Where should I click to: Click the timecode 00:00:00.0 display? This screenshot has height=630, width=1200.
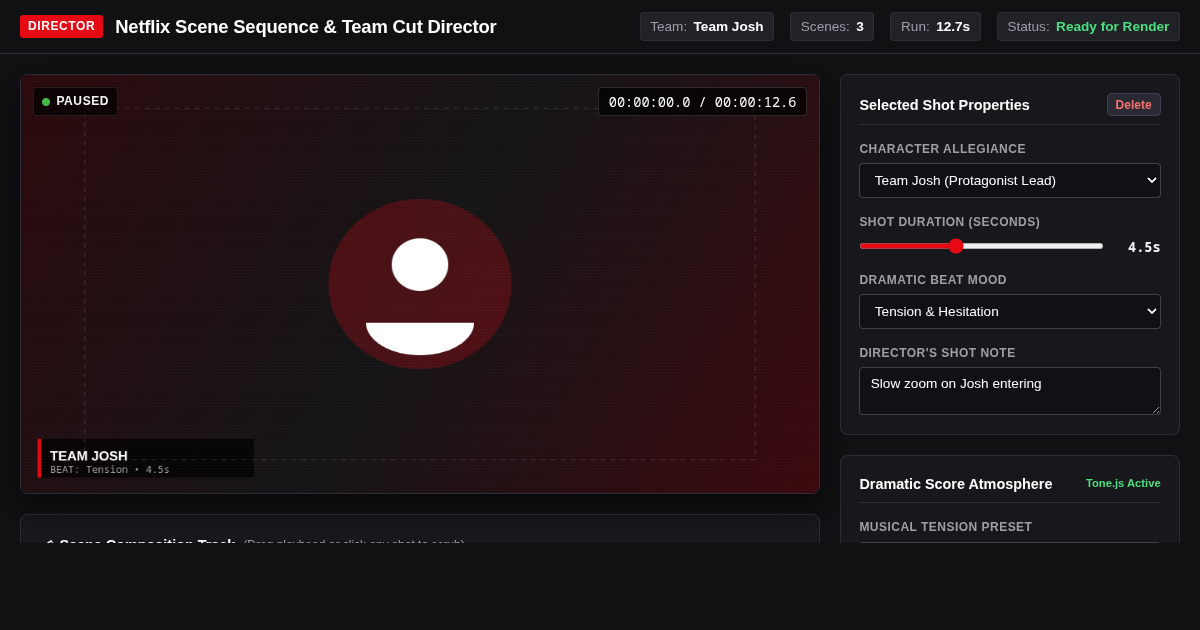tap(702, 102)
